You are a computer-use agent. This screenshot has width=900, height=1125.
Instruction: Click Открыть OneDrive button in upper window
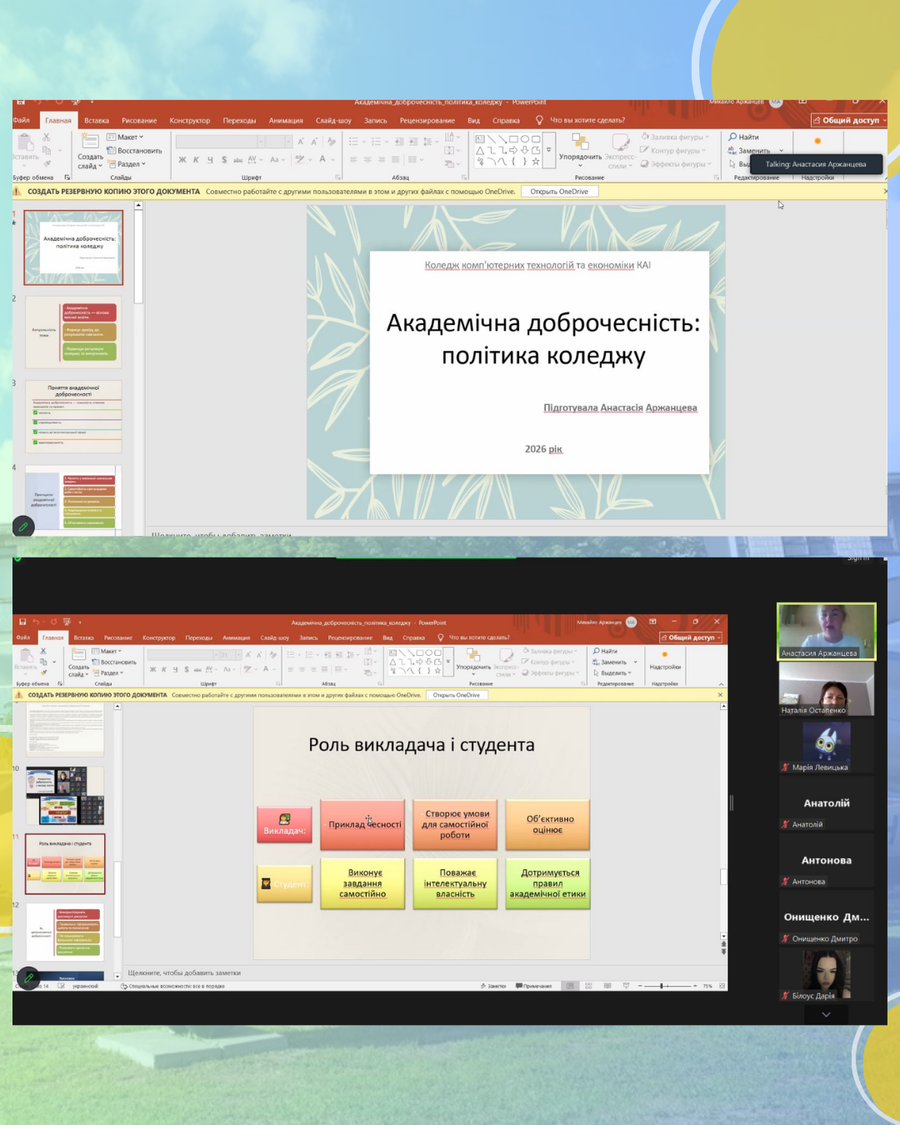tap(558, 191)
